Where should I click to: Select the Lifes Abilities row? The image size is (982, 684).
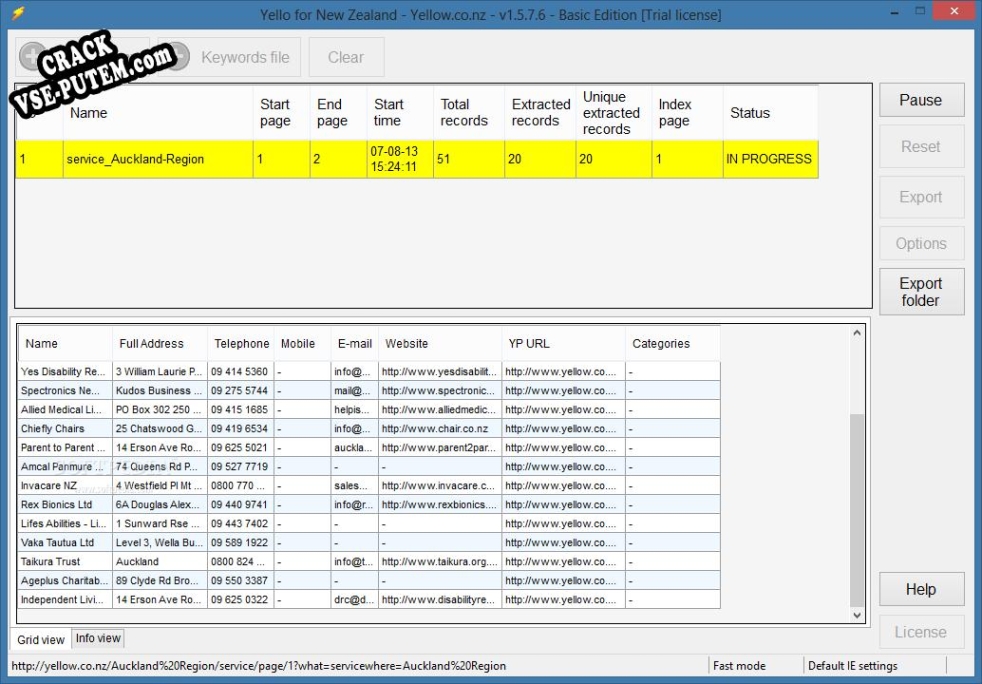[369, 524]
